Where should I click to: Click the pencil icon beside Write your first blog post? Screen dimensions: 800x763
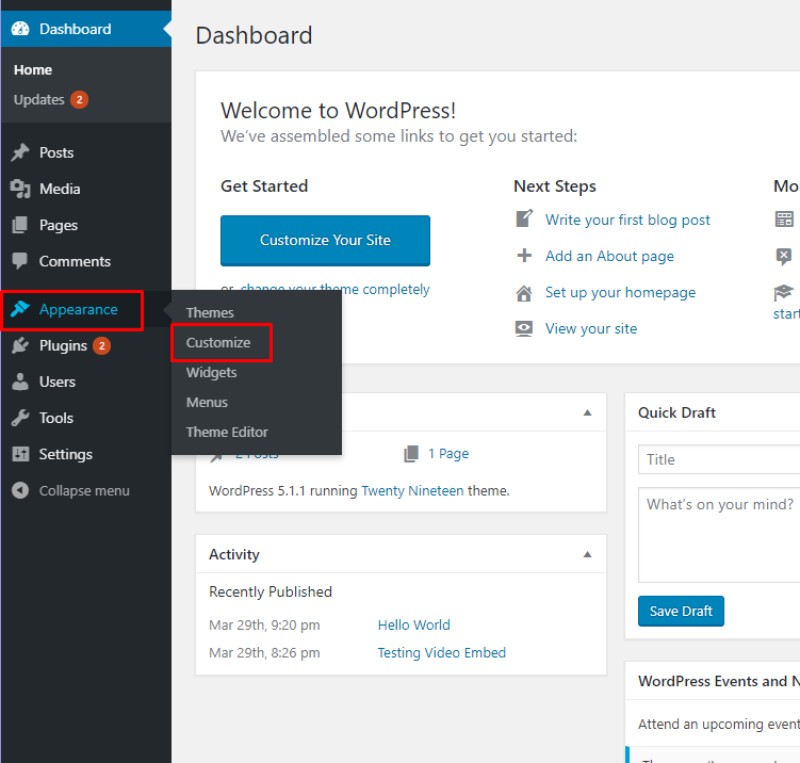click(524, 219)
